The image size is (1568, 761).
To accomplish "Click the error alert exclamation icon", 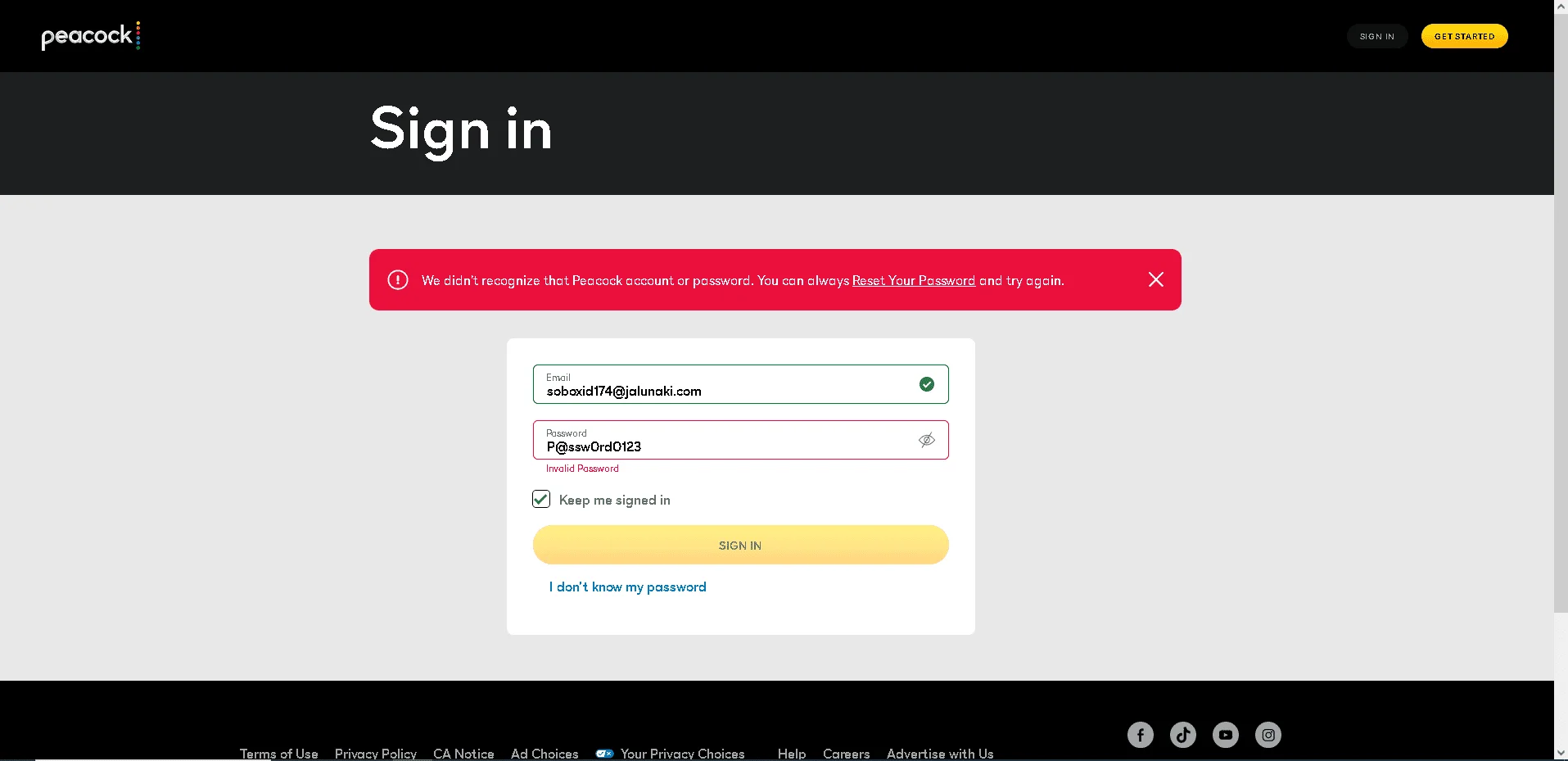I will tap(398, 280).
